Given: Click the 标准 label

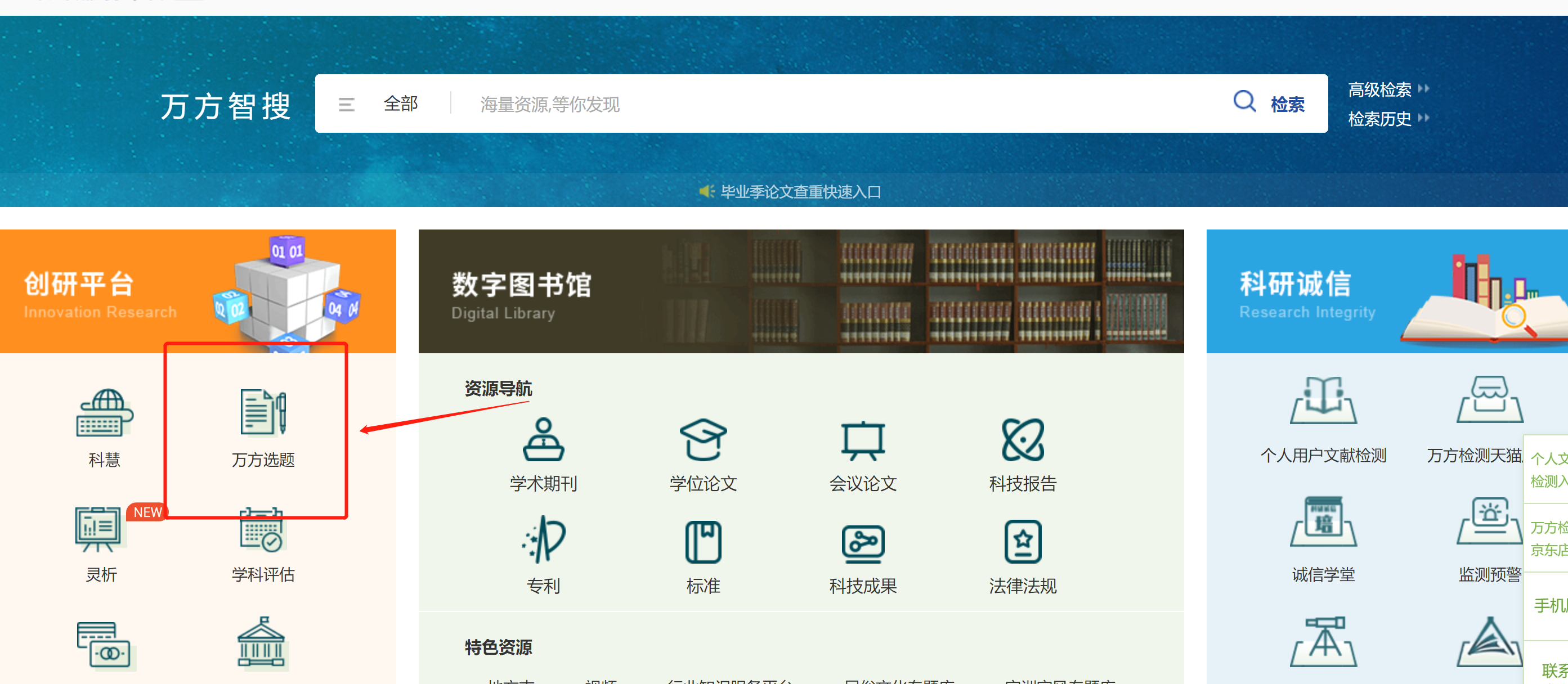Looking at the screenshot, I should coord(703,586).
